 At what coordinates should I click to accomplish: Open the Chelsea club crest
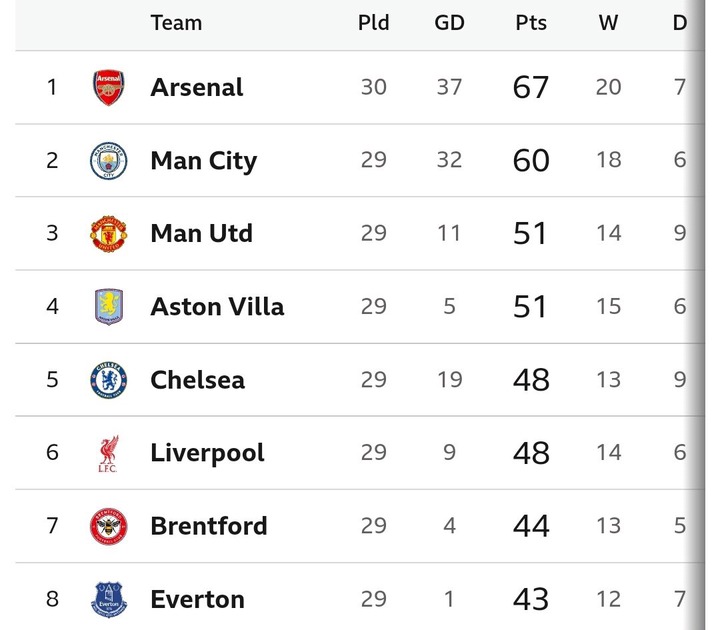coord(109,380)
